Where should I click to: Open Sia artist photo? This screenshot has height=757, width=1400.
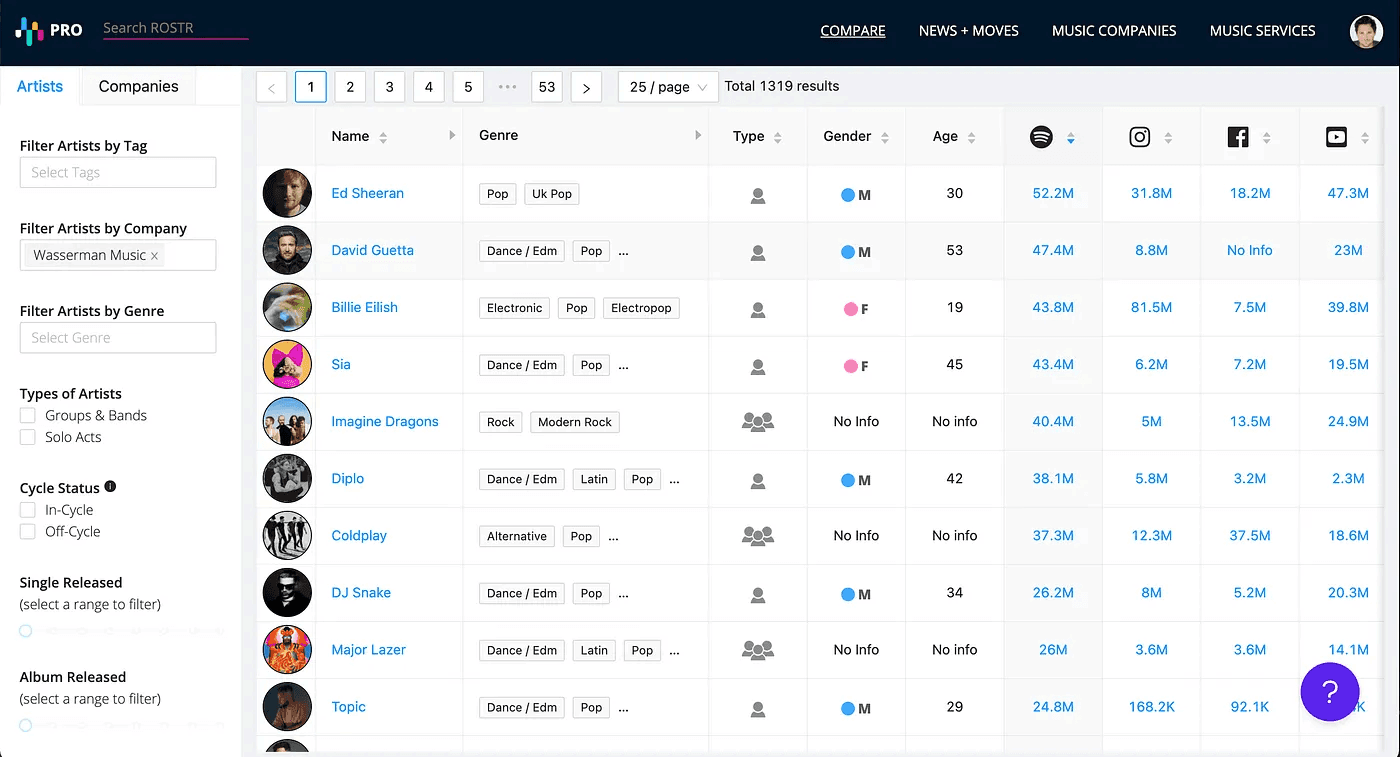(287, 364)
